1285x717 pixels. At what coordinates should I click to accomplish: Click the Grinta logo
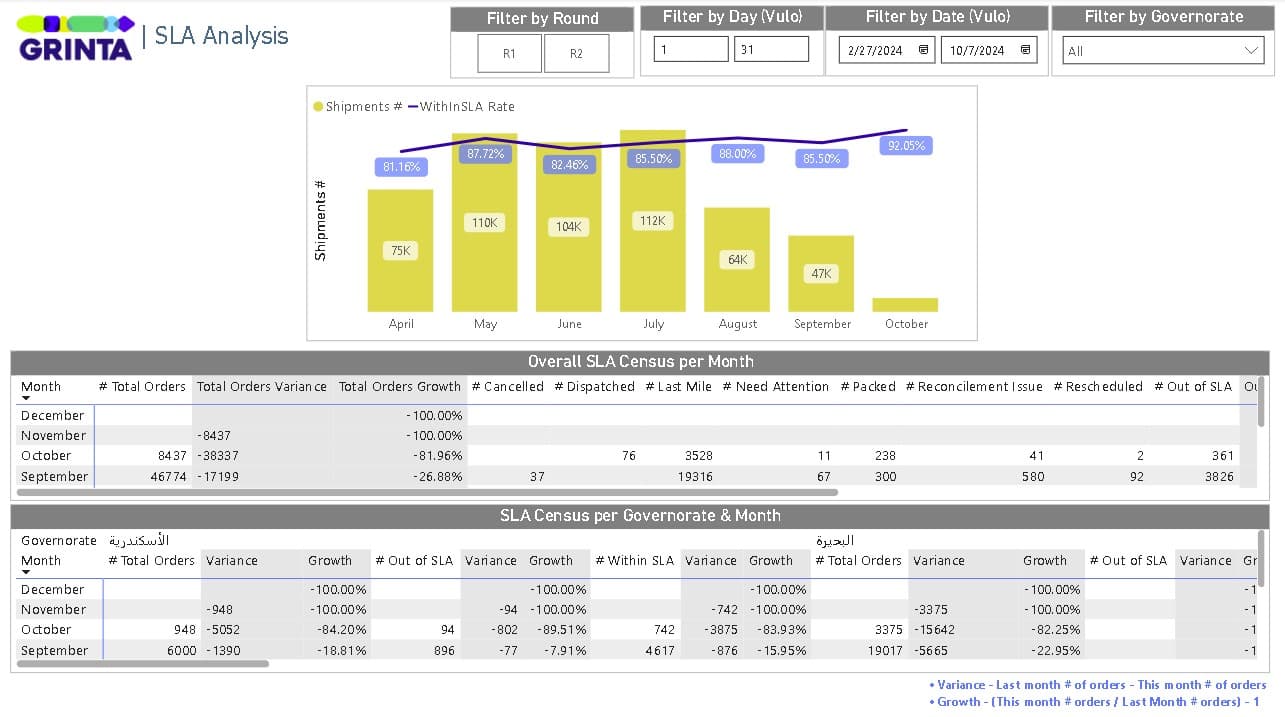coord(76,38)
